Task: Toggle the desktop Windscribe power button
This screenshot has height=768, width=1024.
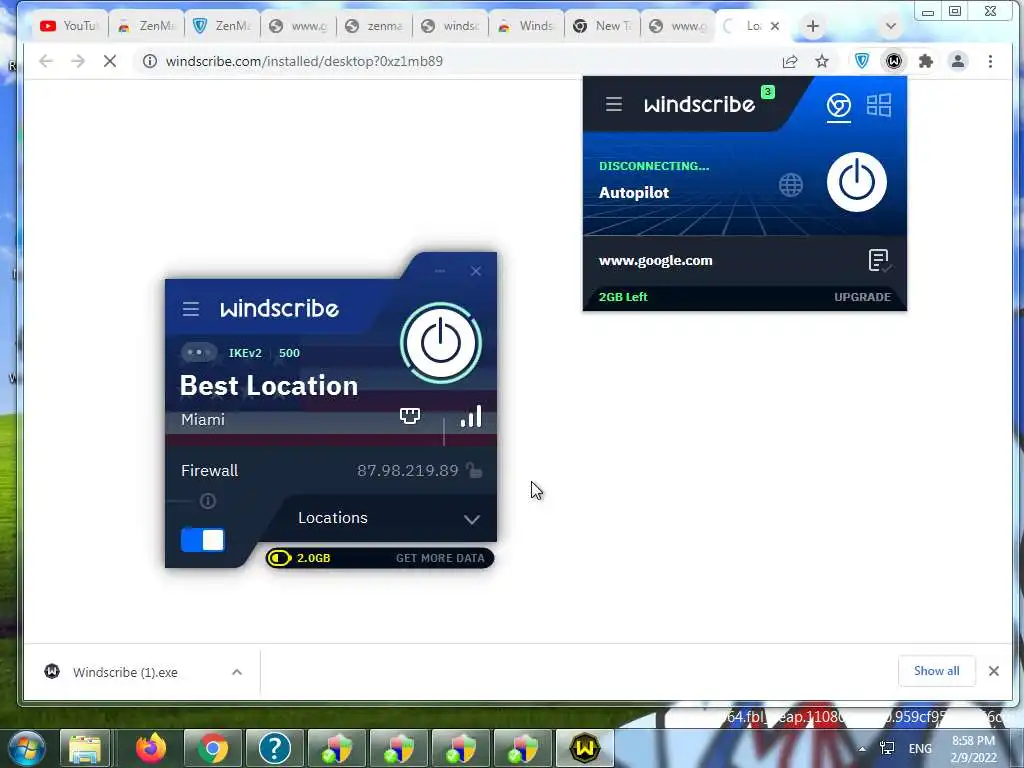Action: coord(441,343)
